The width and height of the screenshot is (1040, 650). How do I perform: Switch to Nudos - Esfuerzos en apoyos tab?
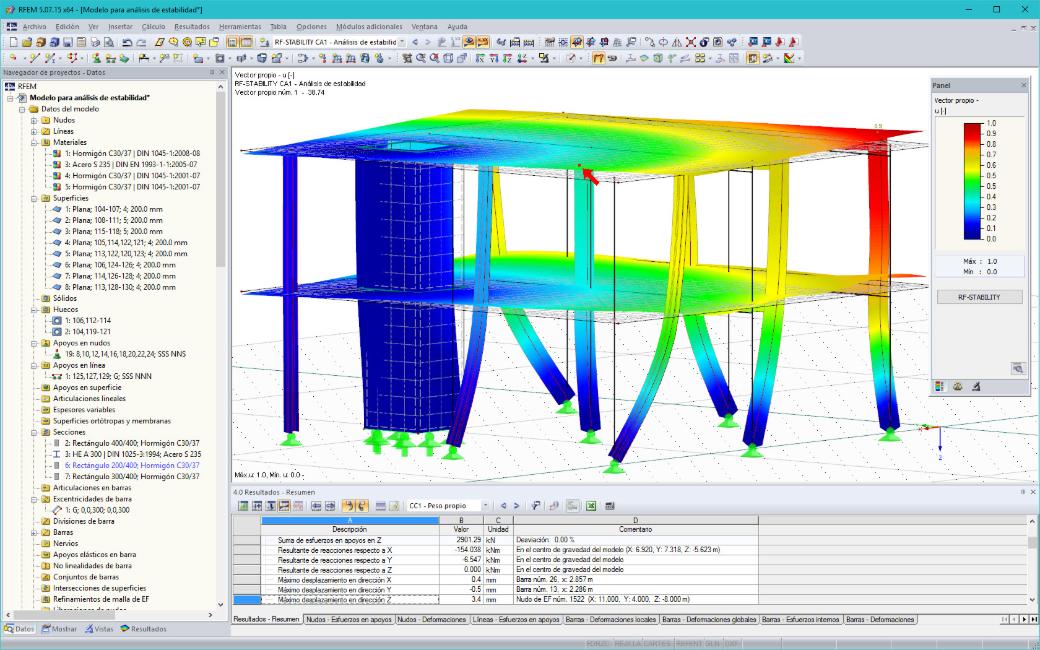coord(349,619)
